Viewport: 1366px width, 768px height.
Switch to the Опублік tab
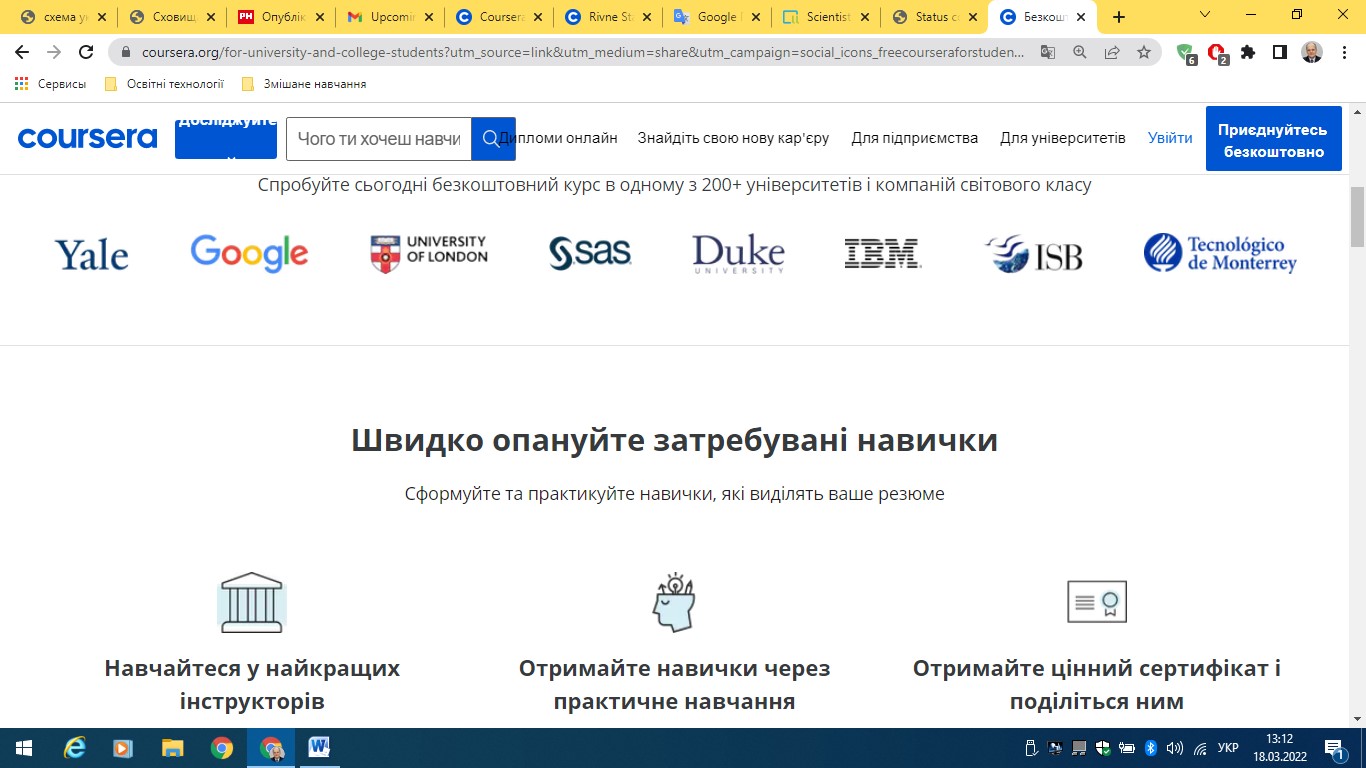pyautogui.click(x=280, y=17)
